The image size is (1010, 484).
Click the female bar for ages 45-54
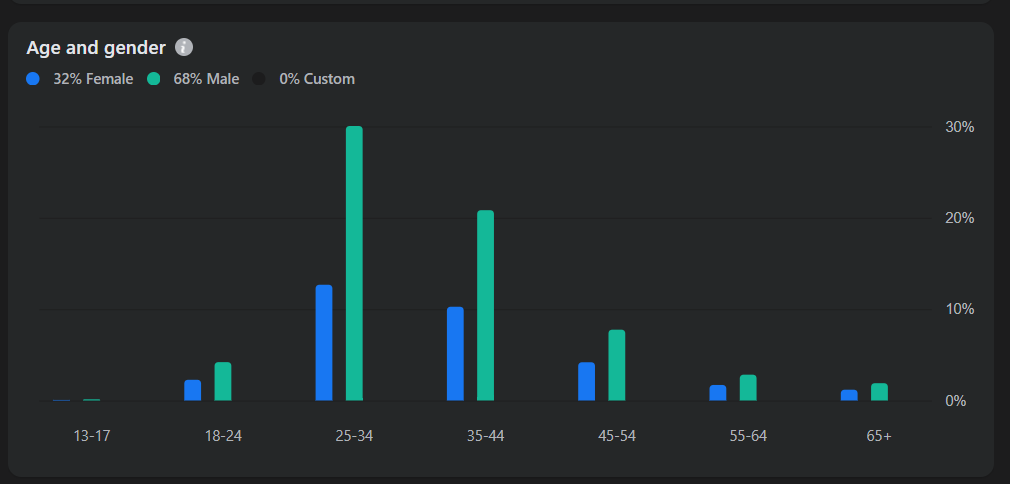tap(587, 382)
